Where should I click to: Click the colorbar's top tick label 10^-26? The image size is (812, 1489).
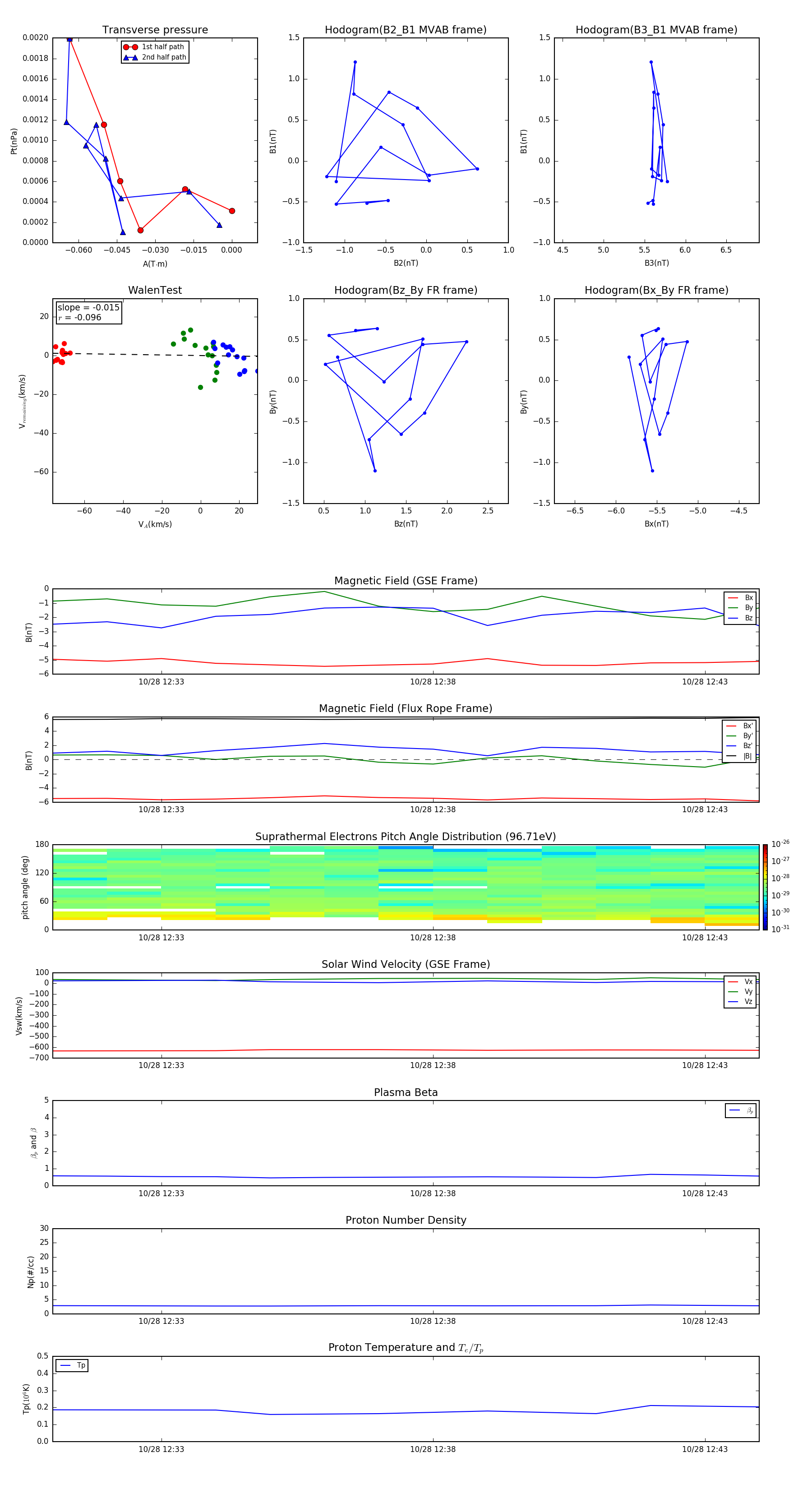click(780, 844)
